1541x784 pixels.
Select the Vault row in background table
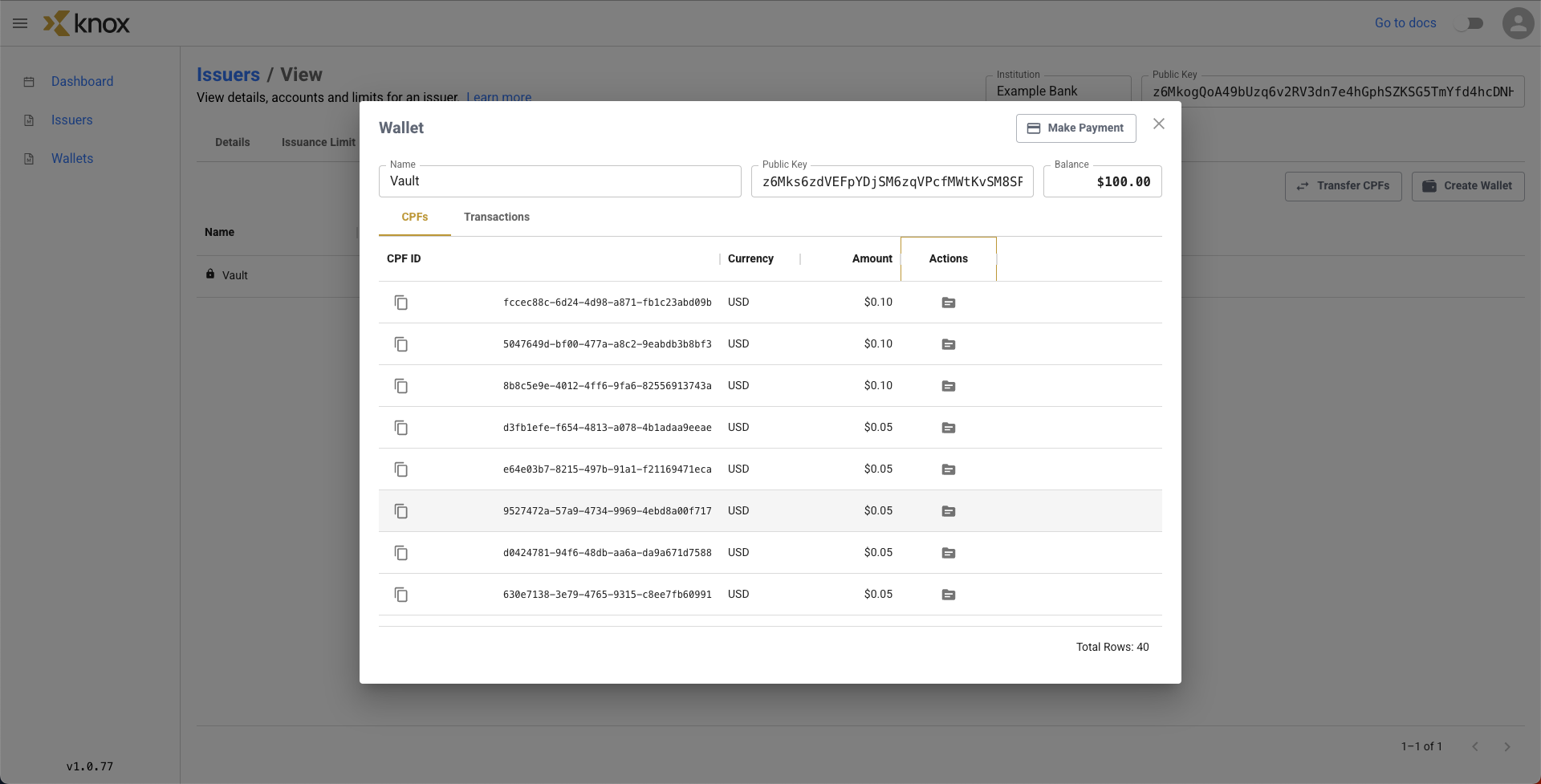pos(278,275)
